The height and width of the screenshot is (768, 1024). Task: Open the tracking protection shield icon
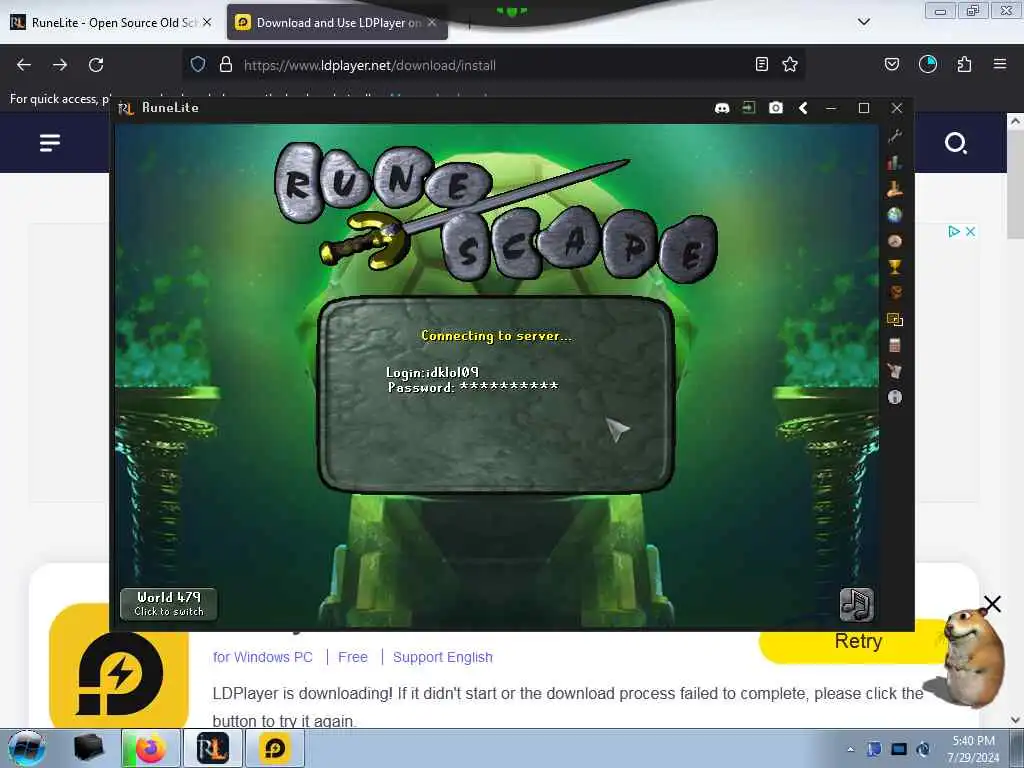click(198, 64)
